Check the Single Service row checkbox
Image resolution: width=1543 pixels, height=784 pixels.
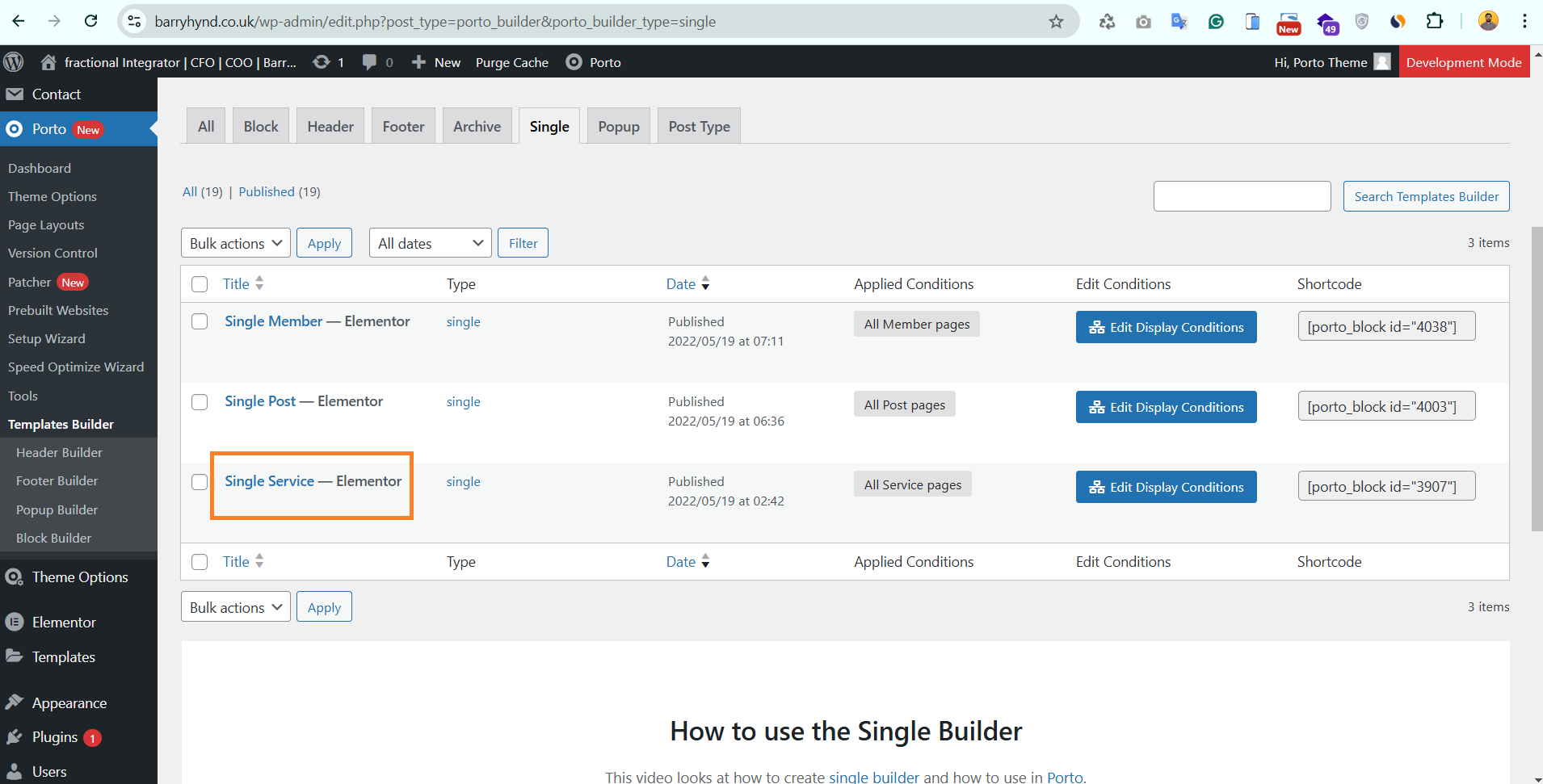click(200, 482)
